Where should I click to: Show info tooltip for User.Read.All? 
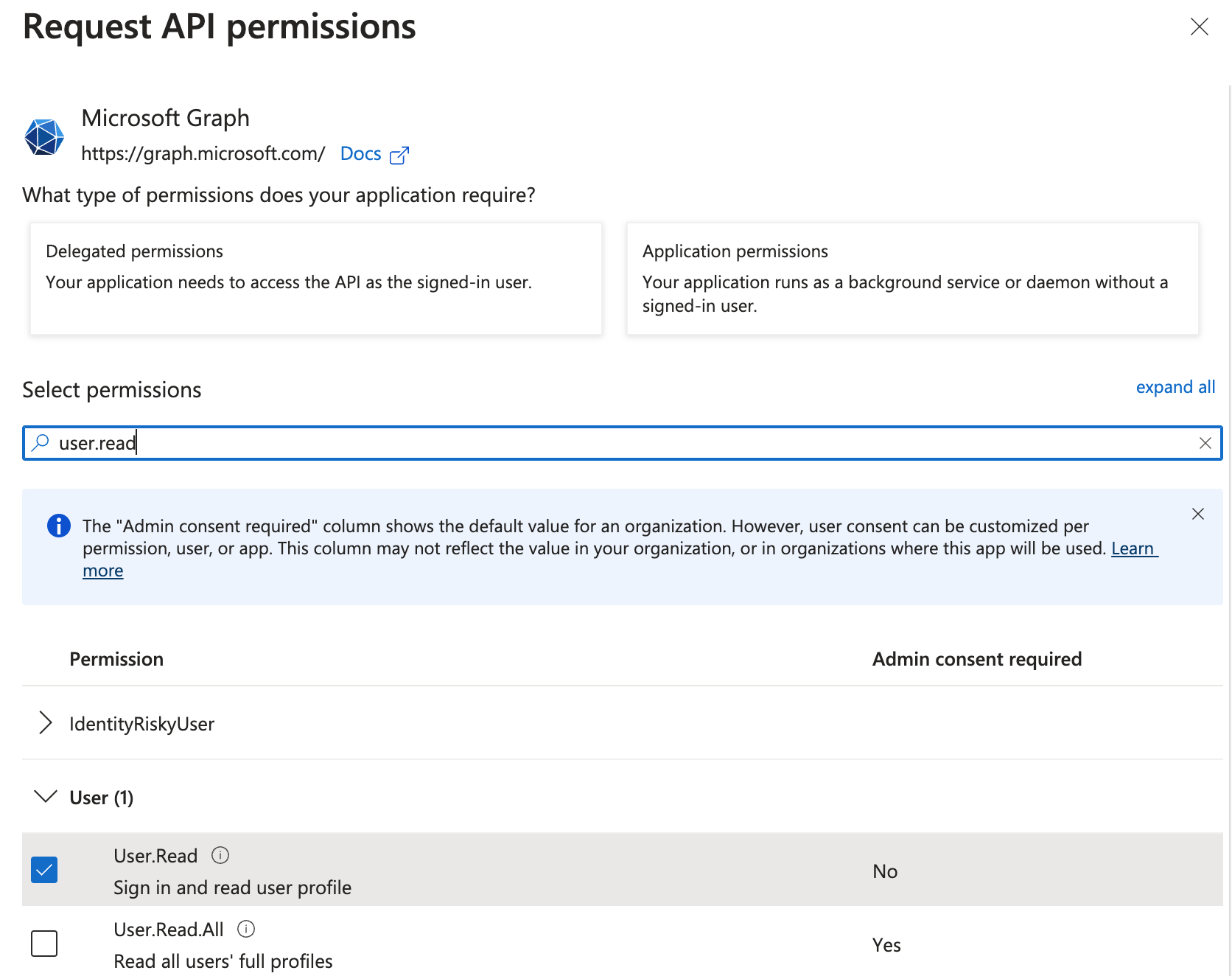246,929
